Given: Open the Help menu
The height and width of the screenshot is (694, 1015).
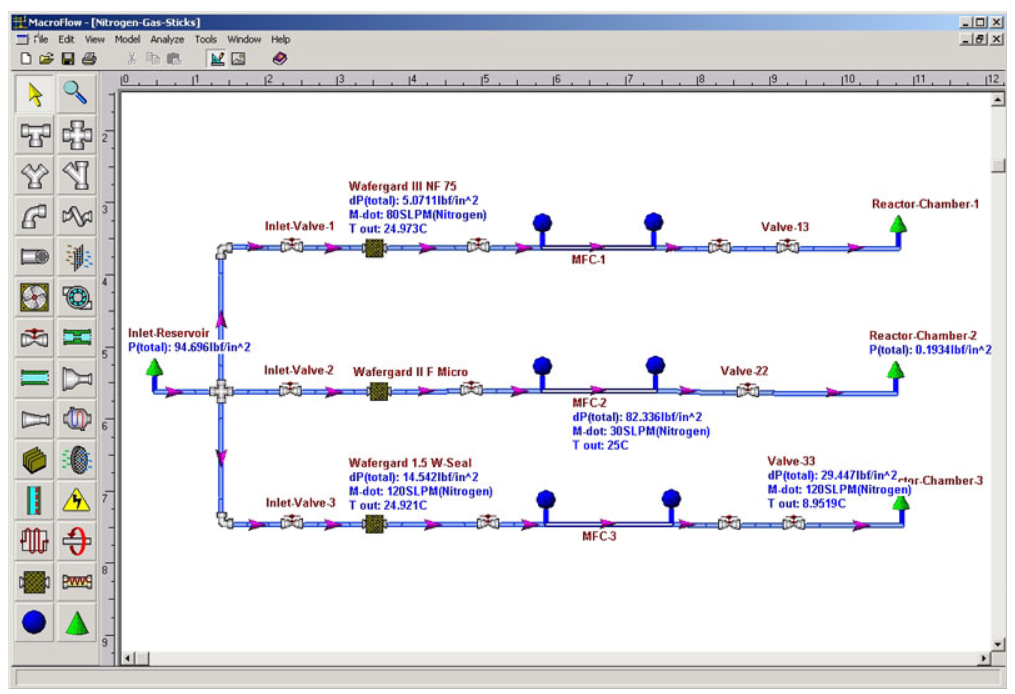Looking at the screenshot, I should (x=280, y=39).
